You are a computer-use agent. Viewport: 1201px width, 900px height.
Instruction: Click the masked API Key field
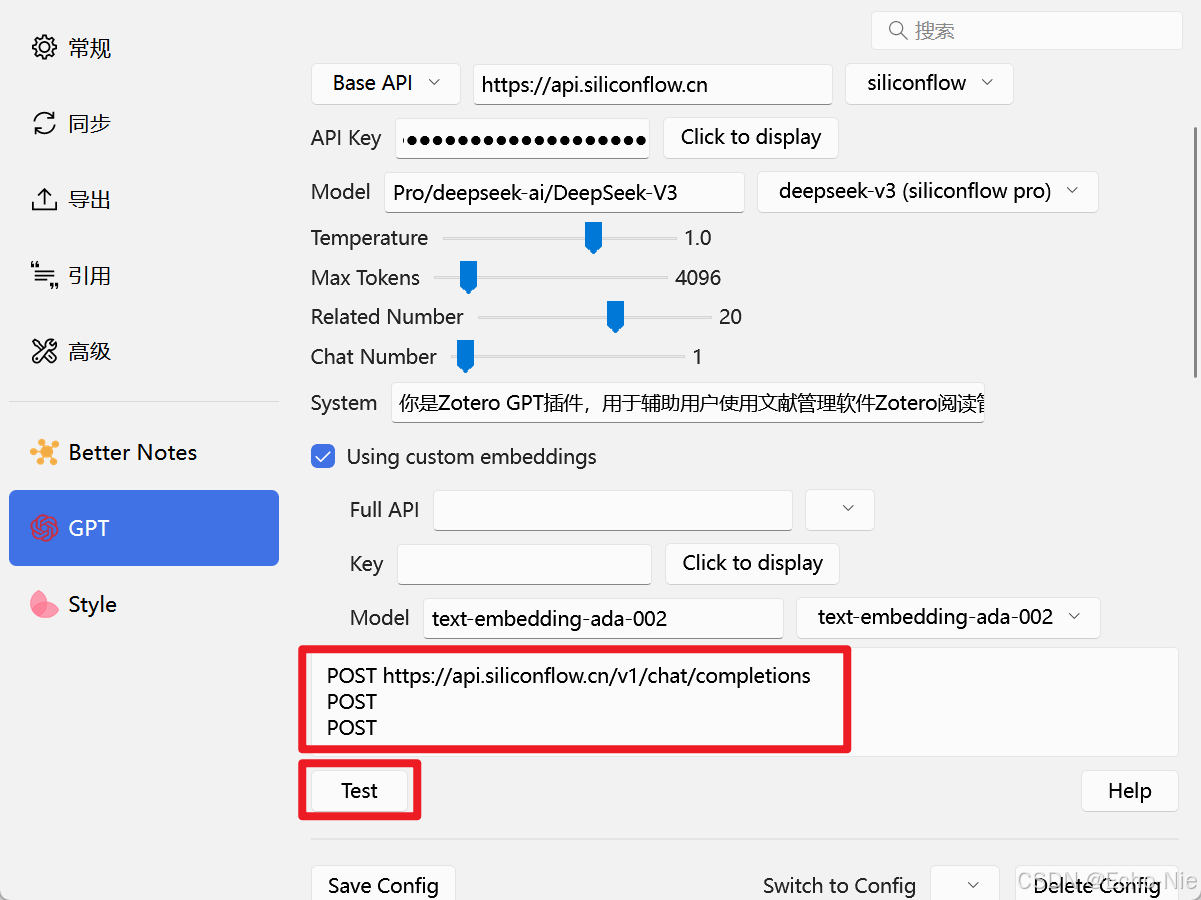tap(523, 138)
